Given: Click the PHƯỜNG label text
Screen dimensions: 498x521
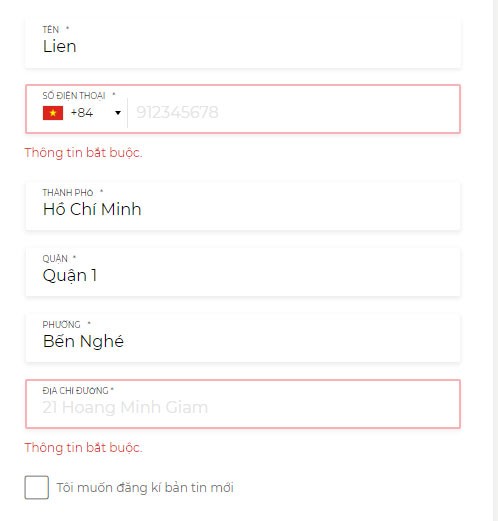Looking at the screenshot, I should pyautogui.click(x=61, y=324).
